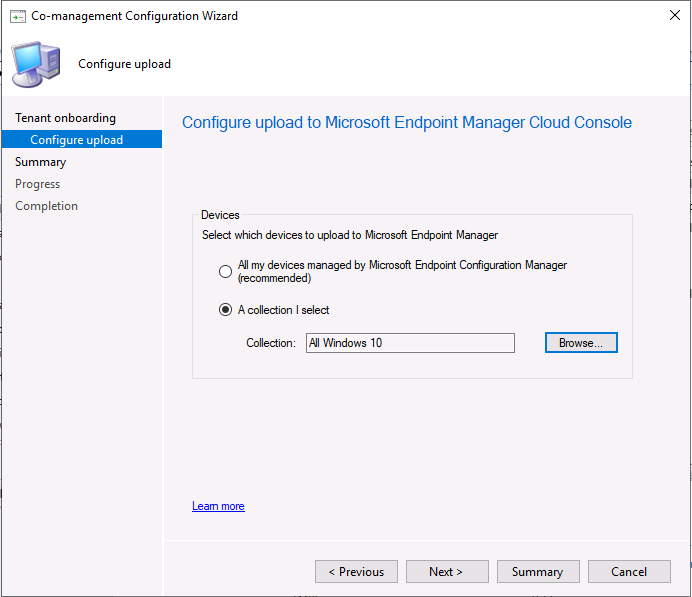Select the Completion step in sidebar
The height and width of the screenshot is (597, 692).
pos(46,206)
